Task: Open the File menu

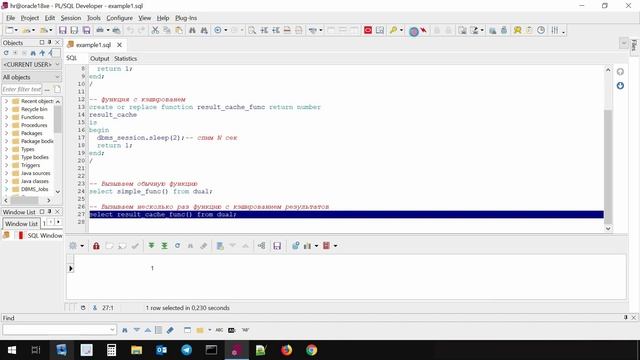Action: (10, 18)
